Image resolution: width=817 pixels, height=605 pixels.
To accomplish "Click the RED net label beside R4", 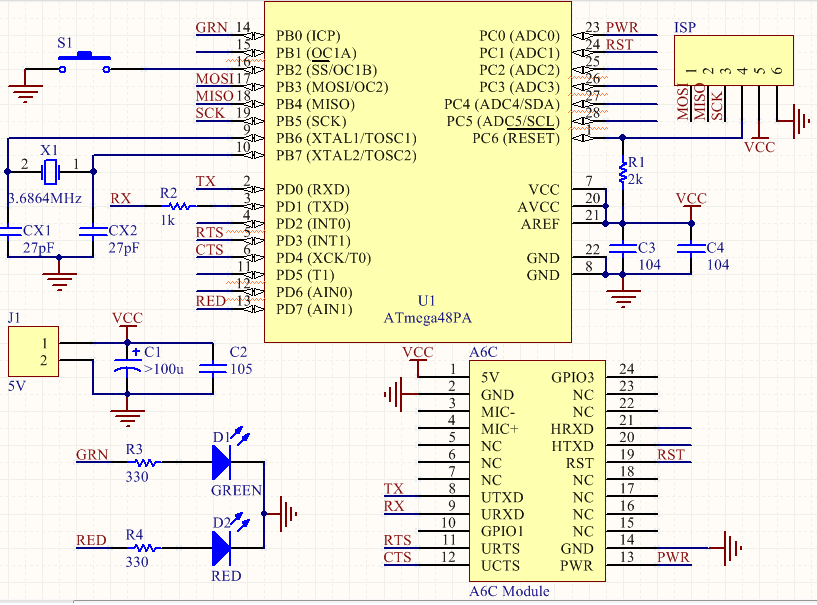I will click(x=91, y=540).
